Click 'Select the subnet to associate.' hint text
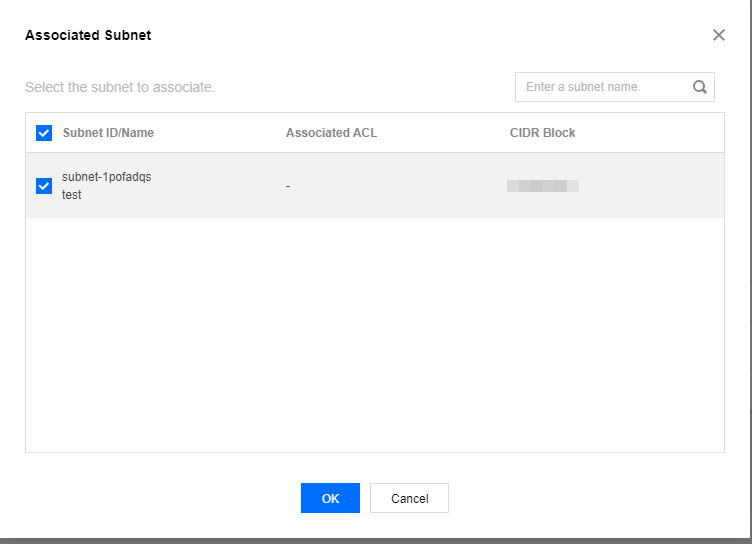The height and width of the screenshot is (544, 752). [120, 87]
